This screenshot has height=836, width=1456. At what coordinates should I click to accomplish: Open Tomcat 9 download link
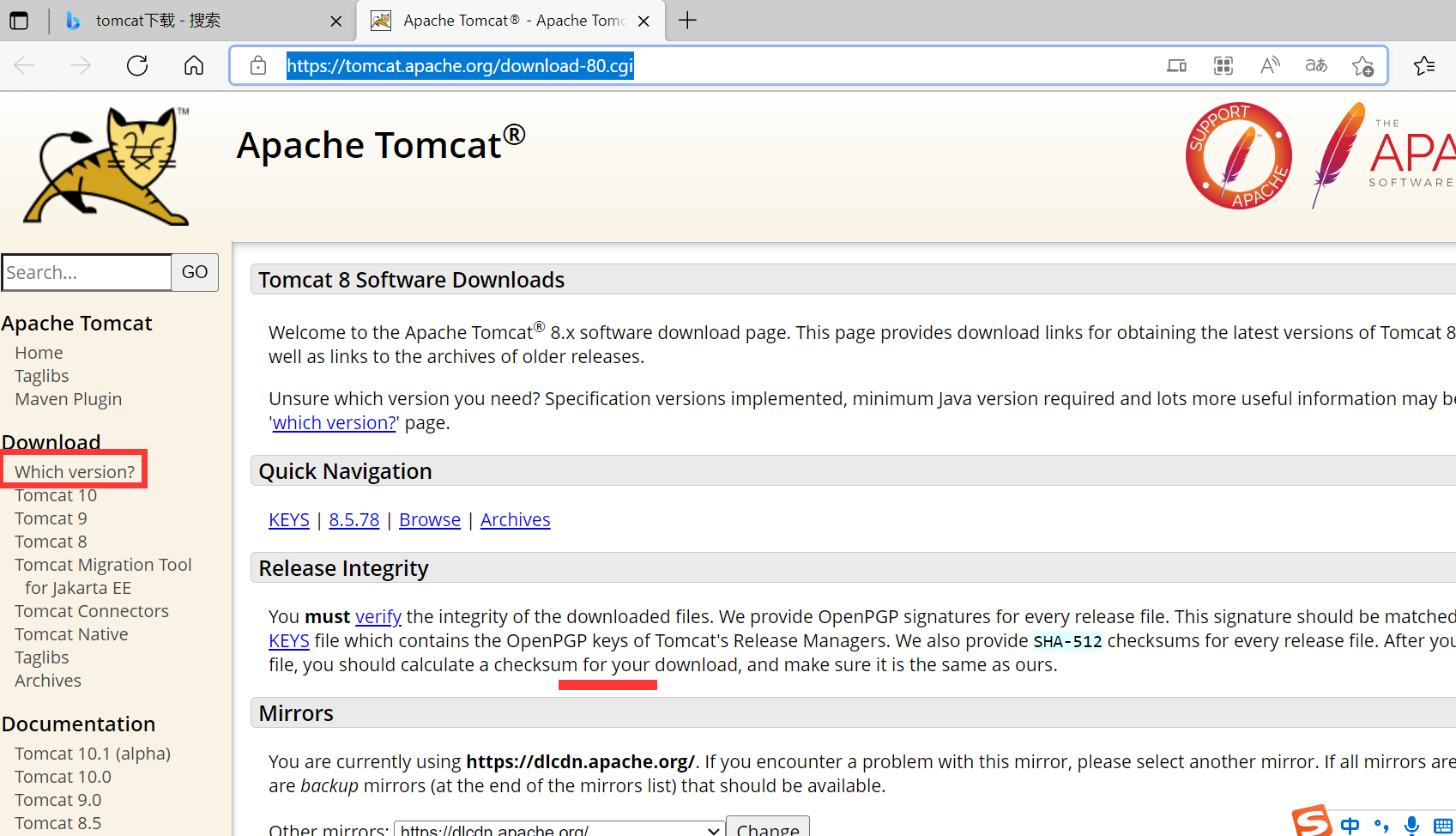(x=51, y=518)
